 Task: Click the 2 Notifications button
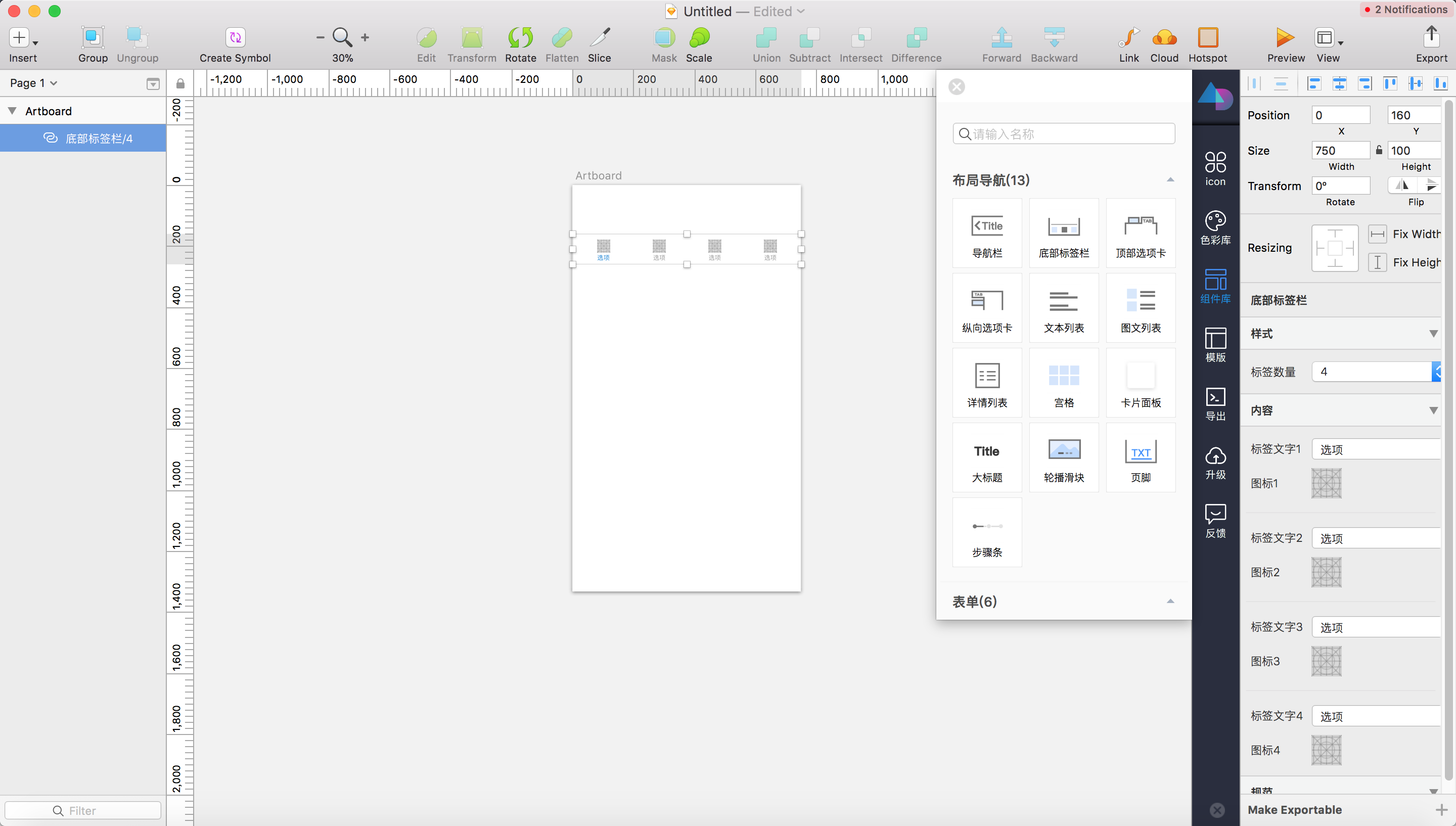(x=1405, y=9)
